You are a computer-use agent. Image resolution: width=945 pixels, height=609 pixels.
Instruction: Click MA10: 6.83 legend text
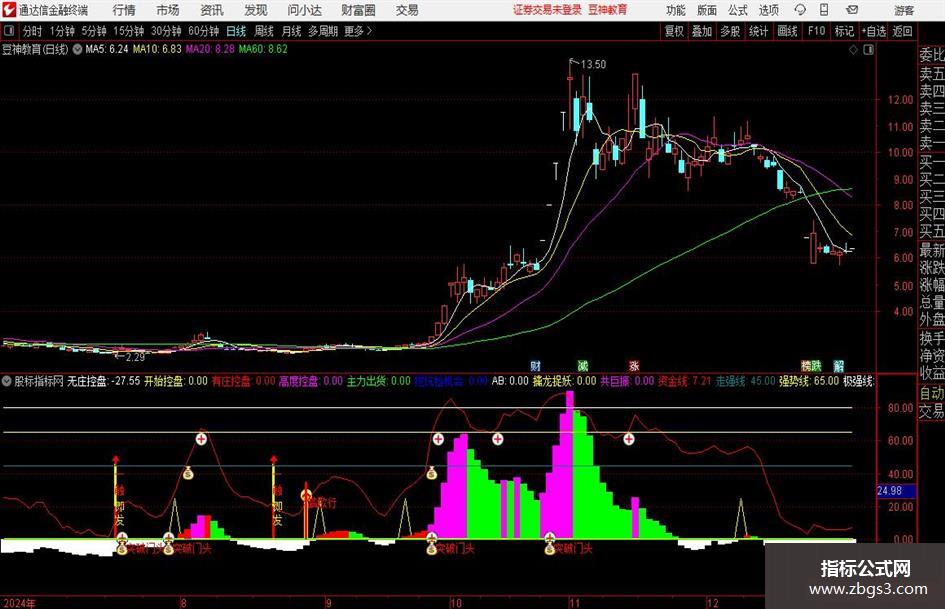click(x=157, y=49)
